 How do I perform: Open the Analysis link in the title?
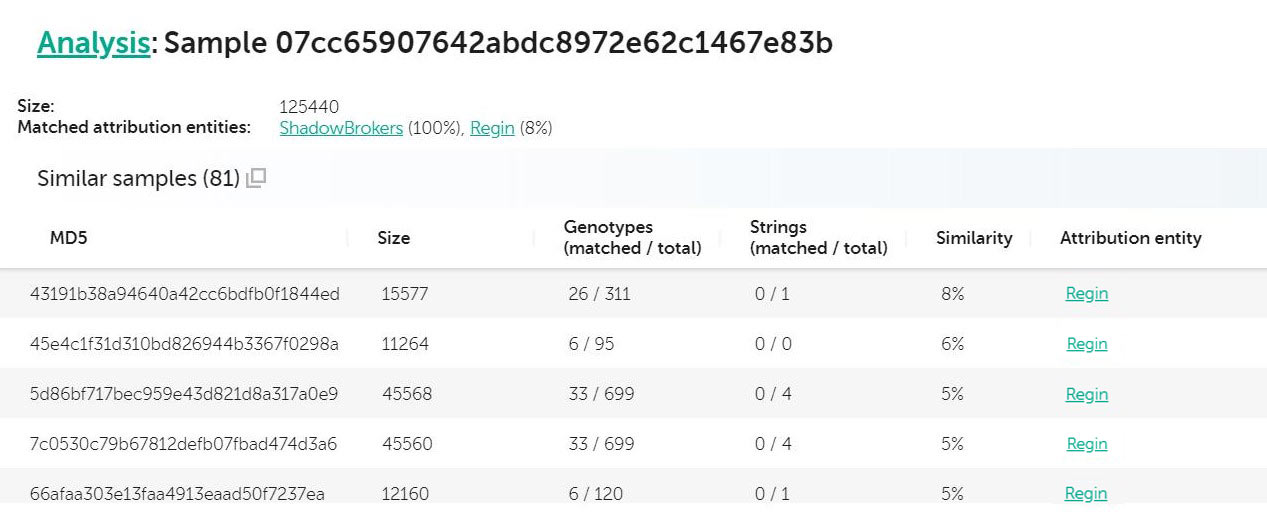point(93,43)
